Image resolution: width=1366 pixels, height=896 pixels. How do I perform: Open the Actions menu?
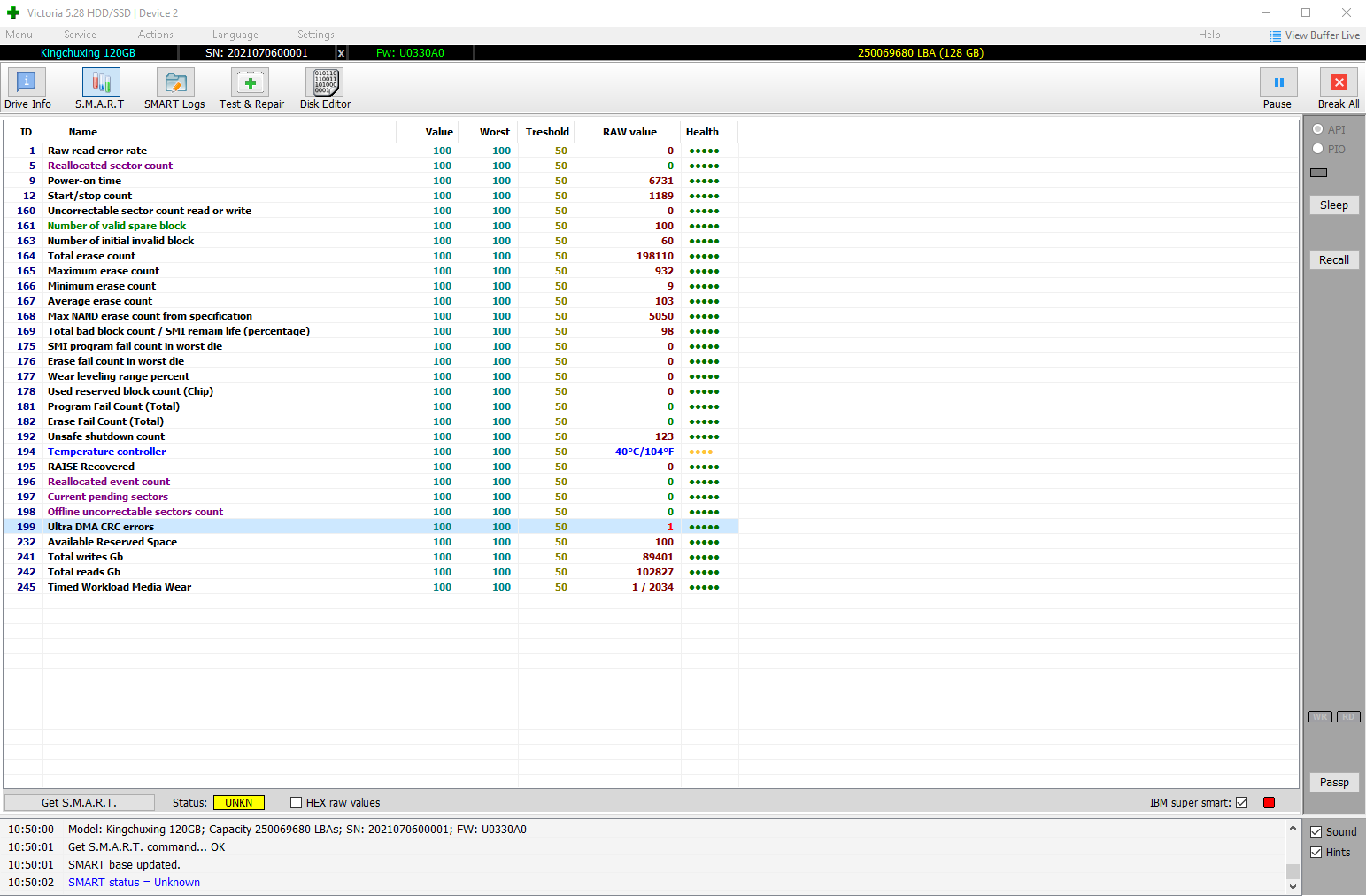(156, 35)
